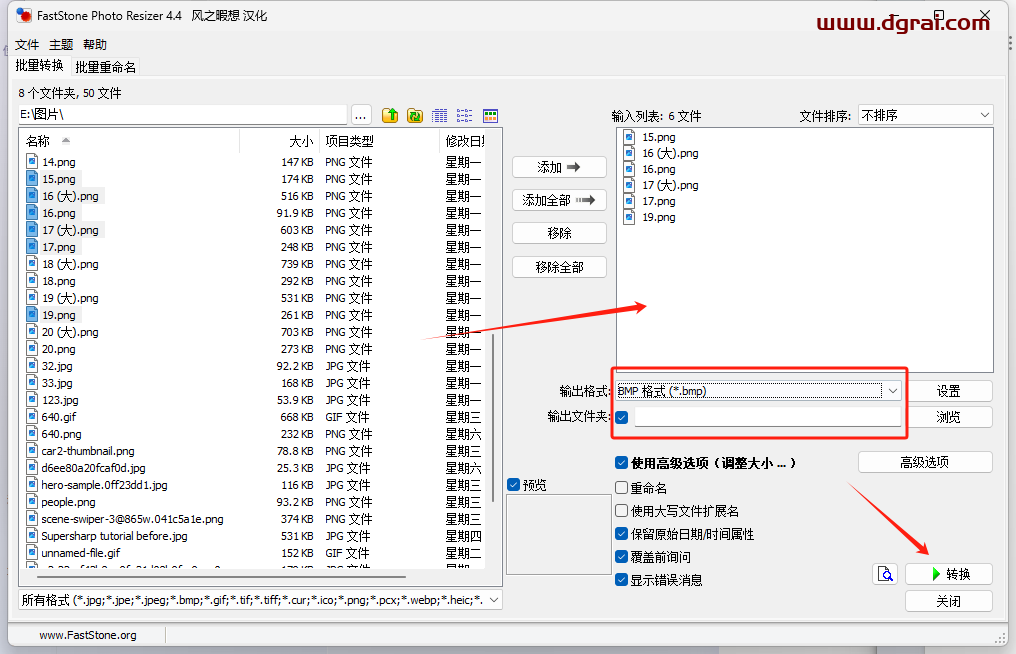Screen dimensions: 1016x654
Task: Click the folder path input field
Action: (x=183, y=115)
